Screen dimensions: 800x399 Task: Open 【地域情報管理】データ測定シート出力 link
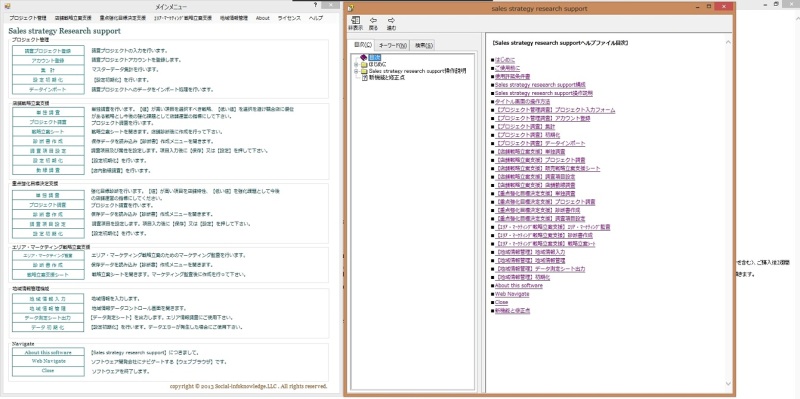coord(540,269)
